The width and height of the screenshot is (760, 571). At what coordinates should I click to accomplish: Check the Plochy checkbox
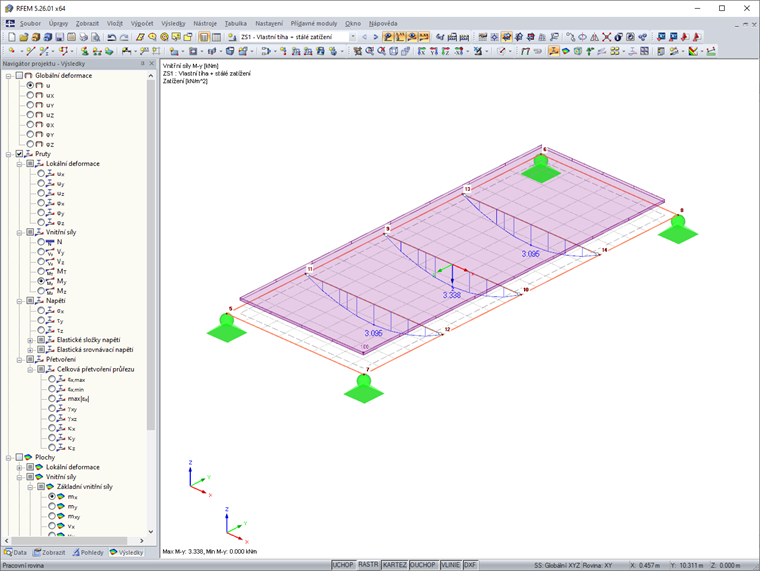[19, 457]
